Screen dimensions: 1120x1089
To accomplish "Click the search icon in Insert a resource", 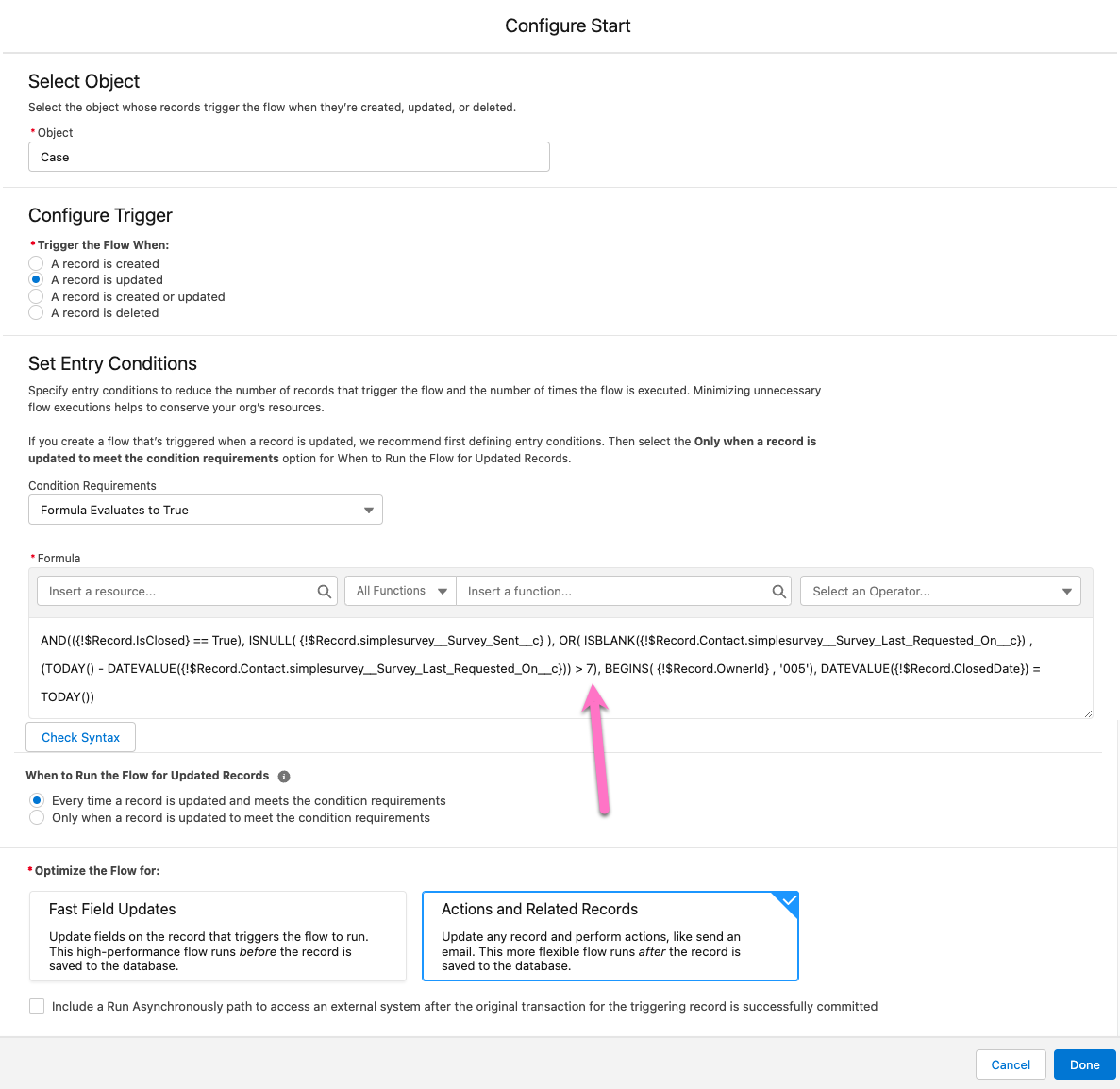I will pyautogui.click(x=324, y=591).
